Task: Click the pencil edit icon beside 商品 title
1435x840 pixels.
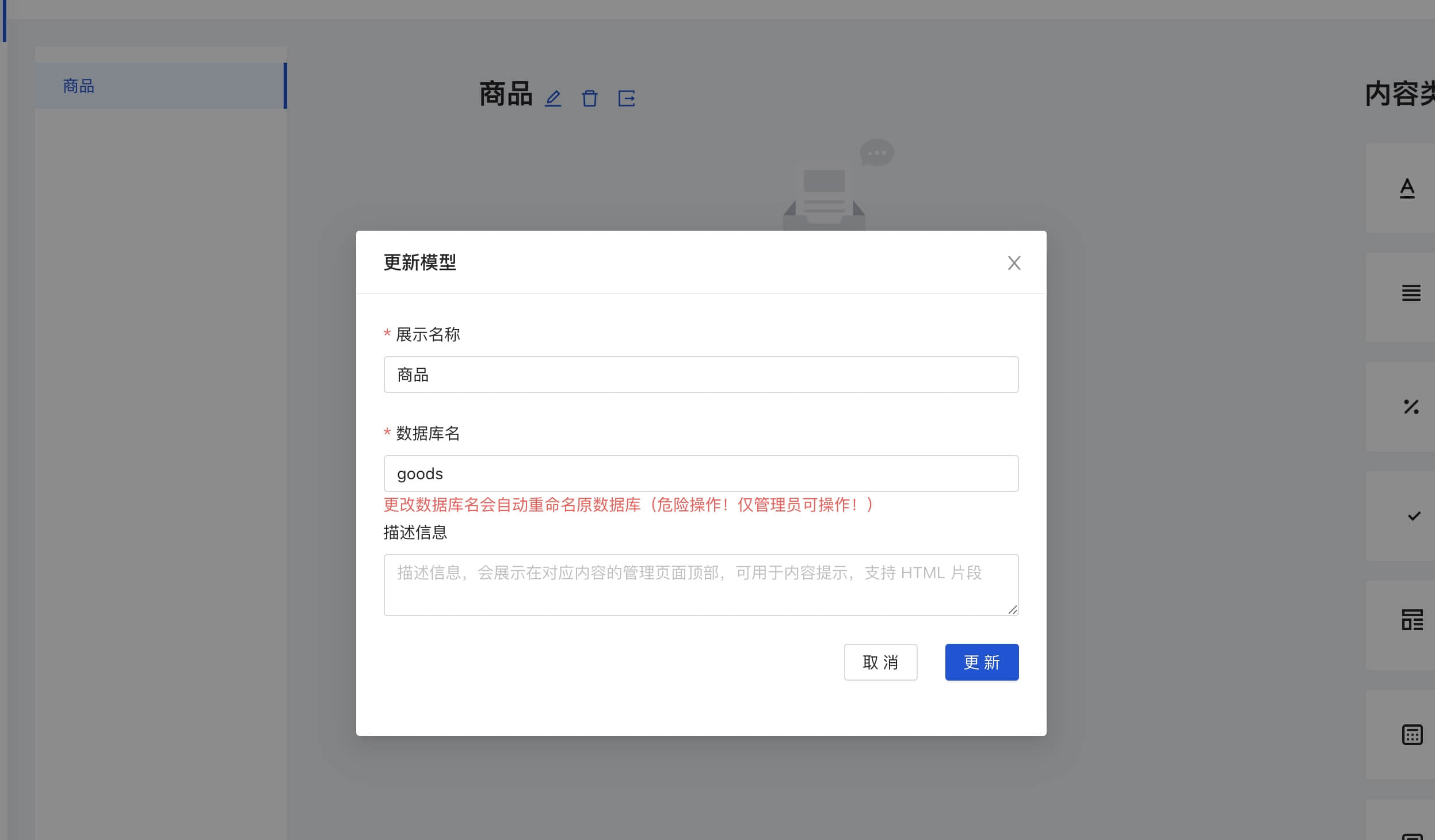Action: click(553, 98)
